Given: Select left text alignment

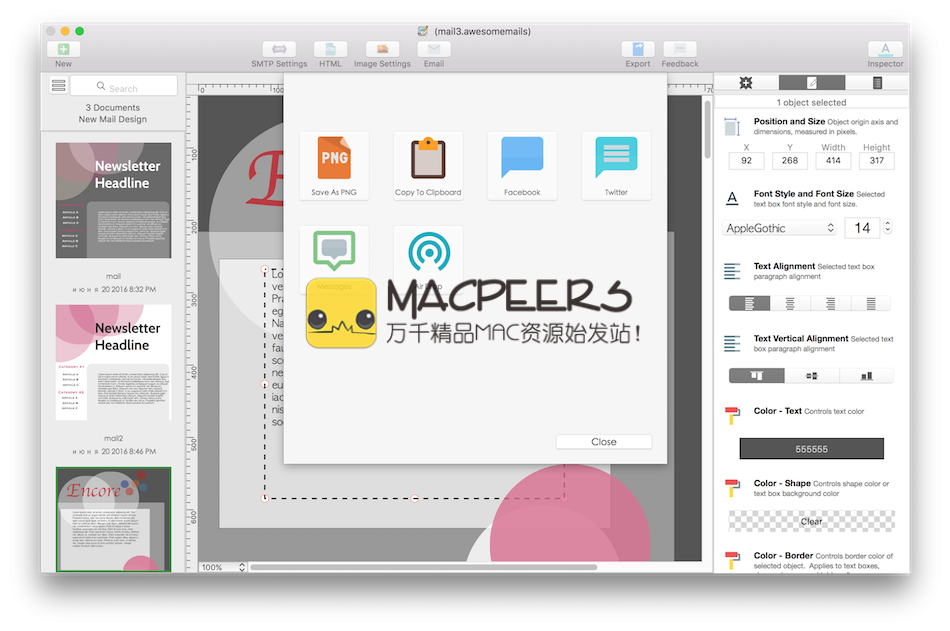Looking at the screenshot, I should [749, 303].
